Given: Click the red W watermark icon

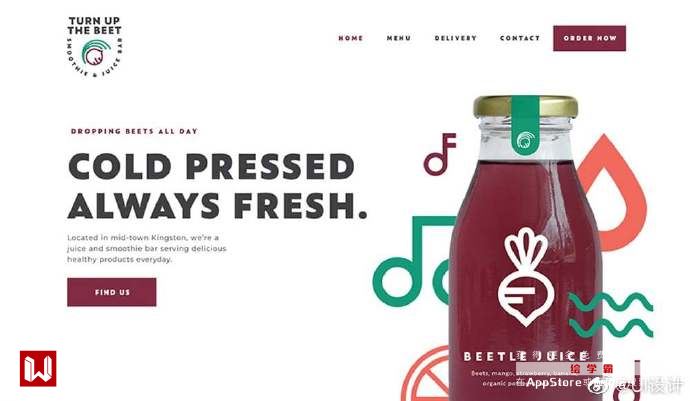Looking at the screenshot, I should pyautogui.click(x=38, y=368).
